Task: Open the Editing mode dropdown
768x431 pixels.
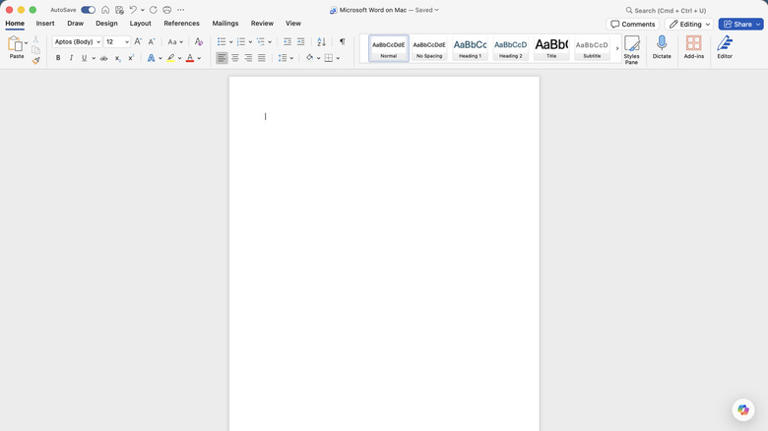Action: tap(690, 24)
